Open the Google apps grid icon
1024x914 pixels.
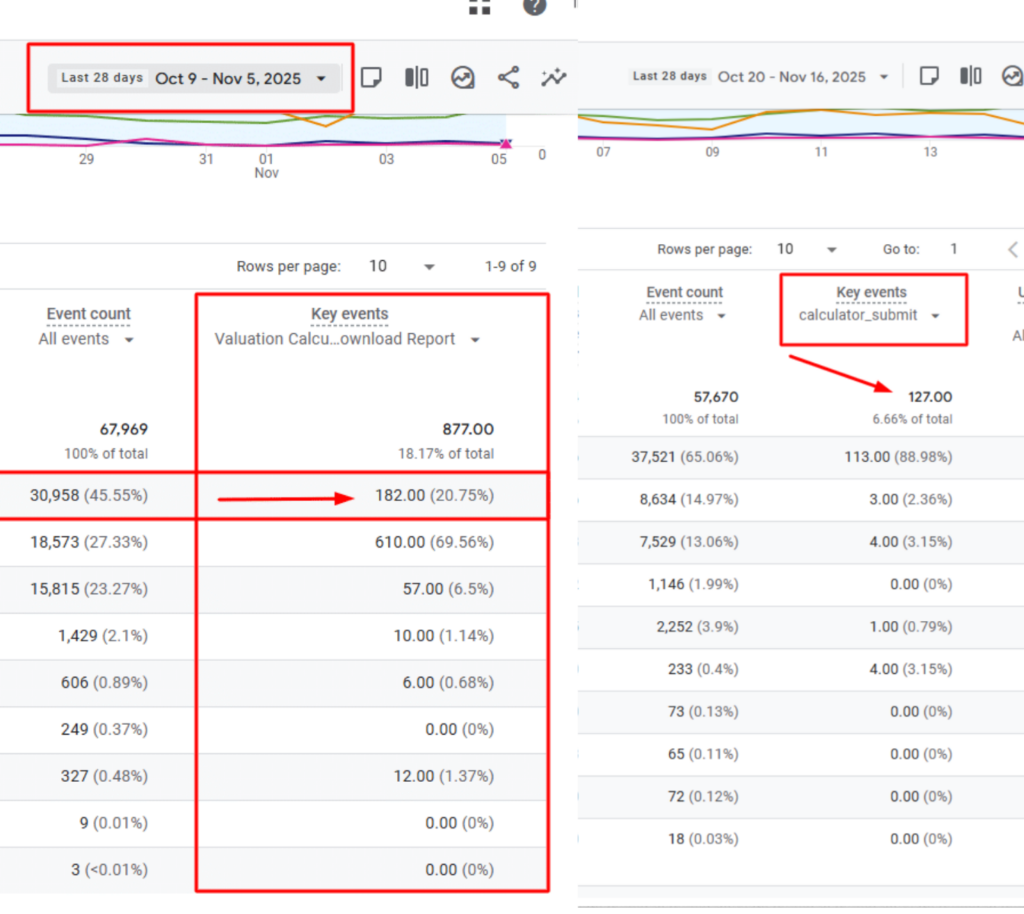[x=480, y=7]
